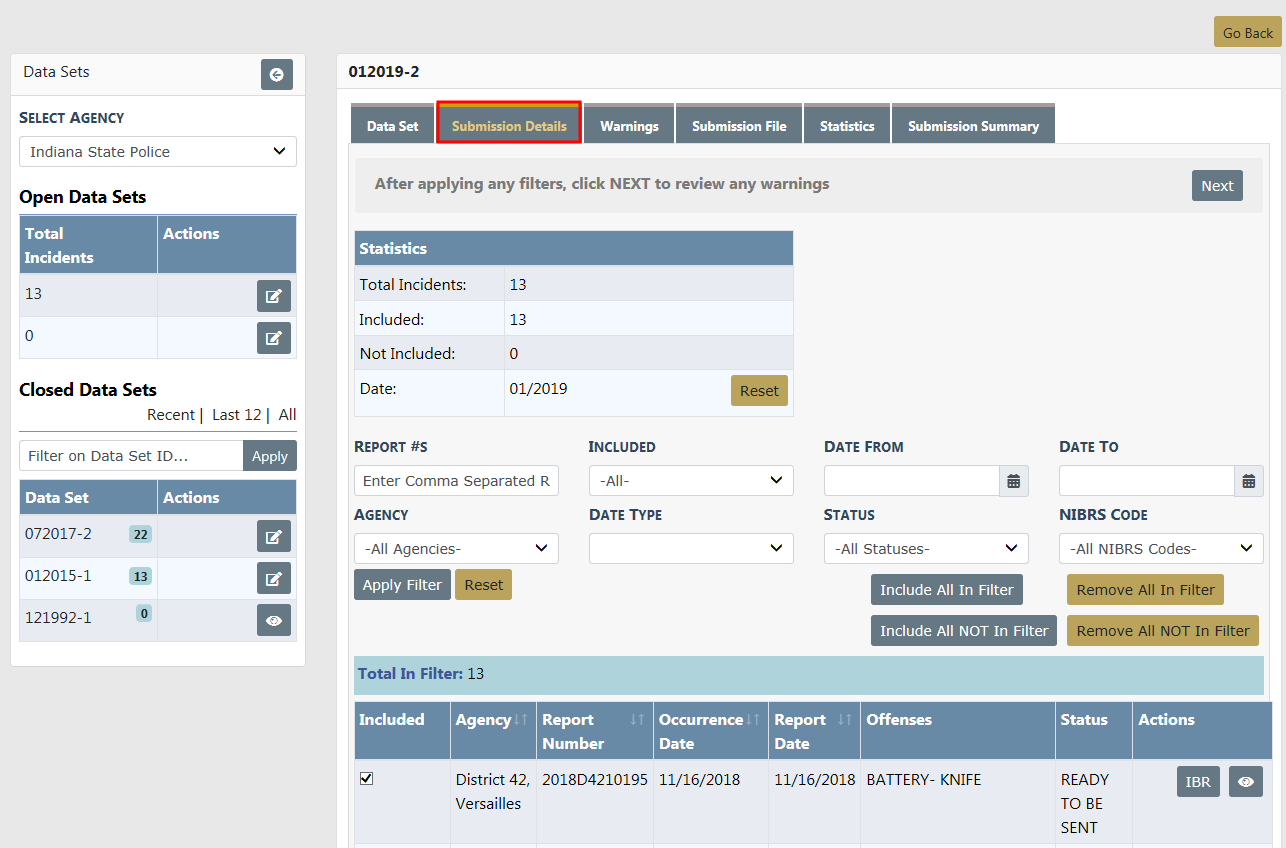
Task: Open the Submission Summary tab
Action: [x=972, y=126]
